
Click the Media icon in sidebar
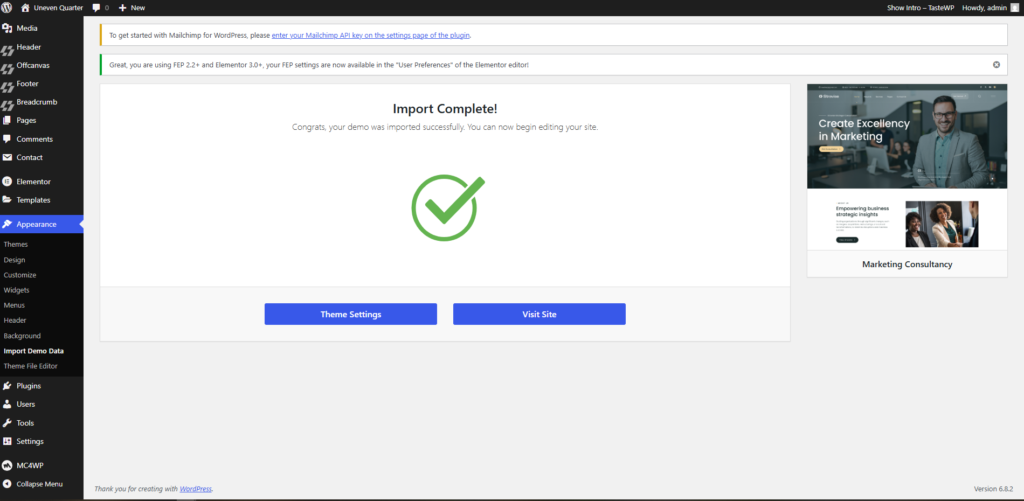pos(8,29)
